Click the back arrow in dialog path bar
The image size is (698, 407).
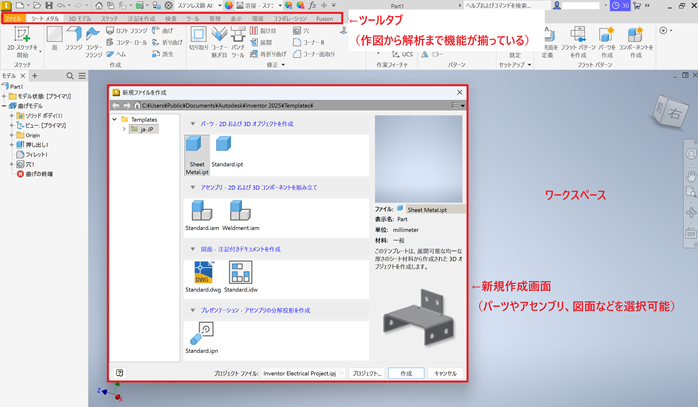pyautogui.click(x=116, y=106)
